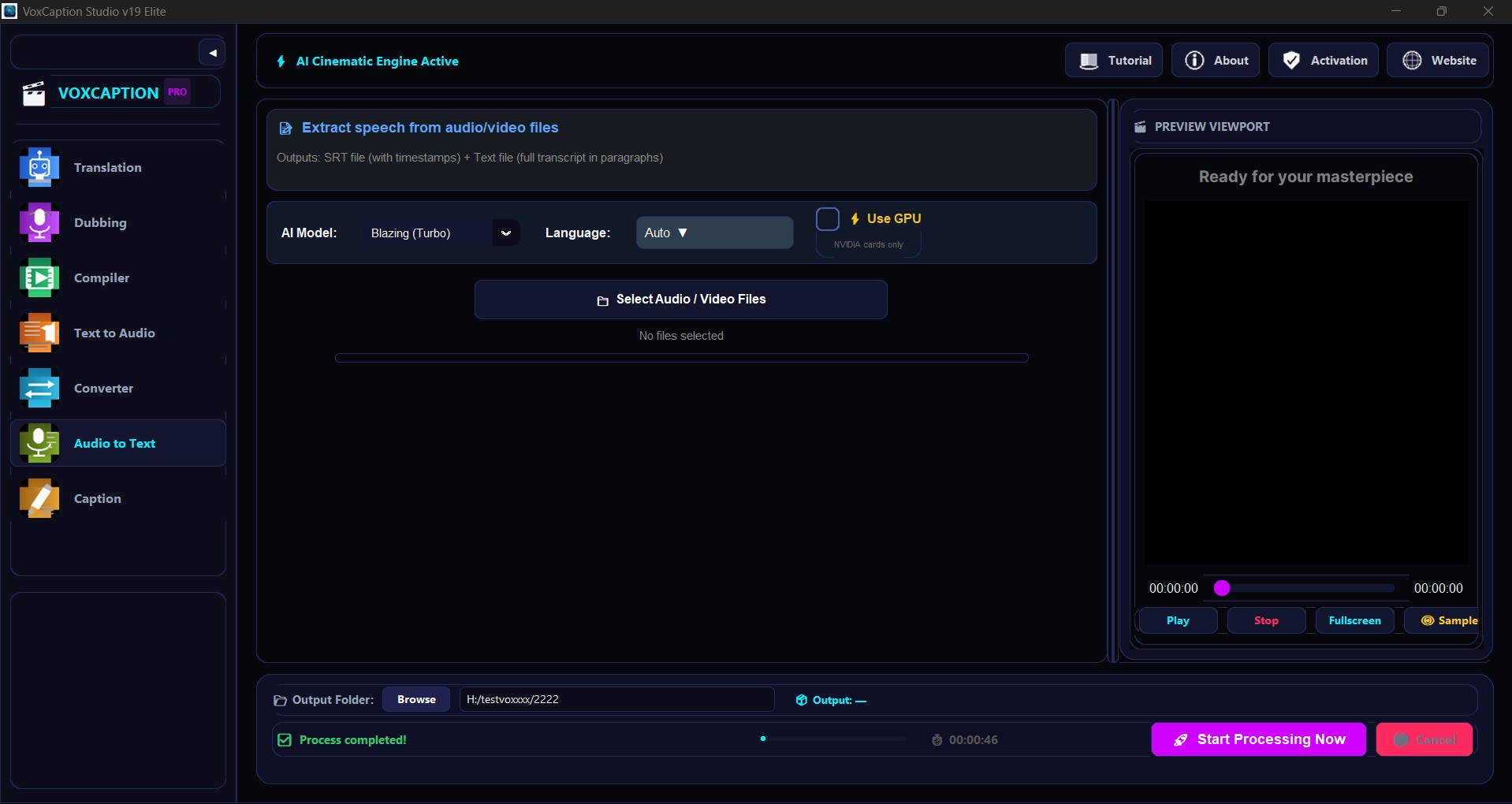Image resolution: width=1512 pixels, height=804 pixels.
Task: Expand the AI Model dropdown arrow
Action: click(x=506, y=233)
